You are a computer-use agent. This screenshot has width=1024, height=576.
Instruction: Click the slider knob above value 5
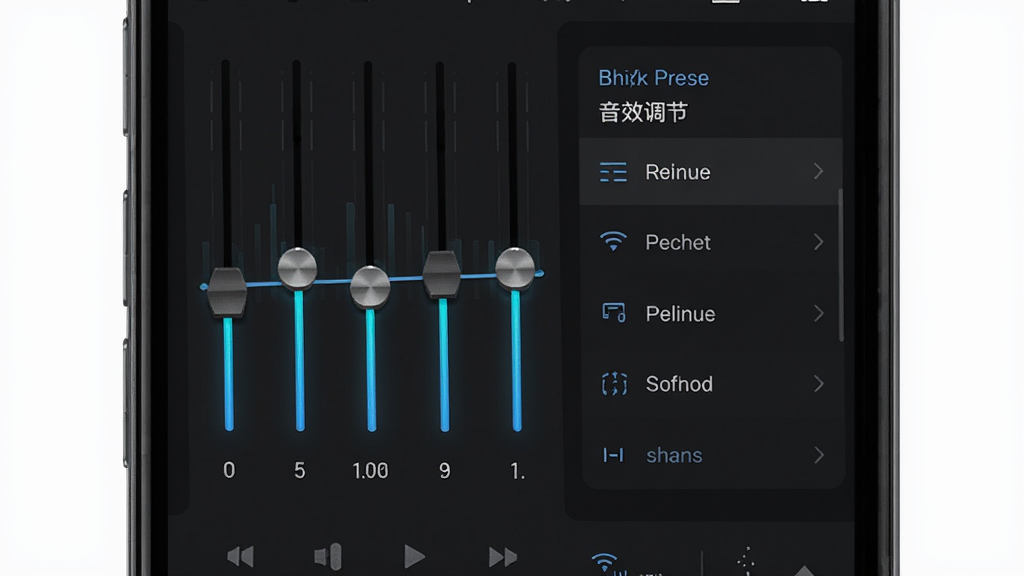point(297,268)
